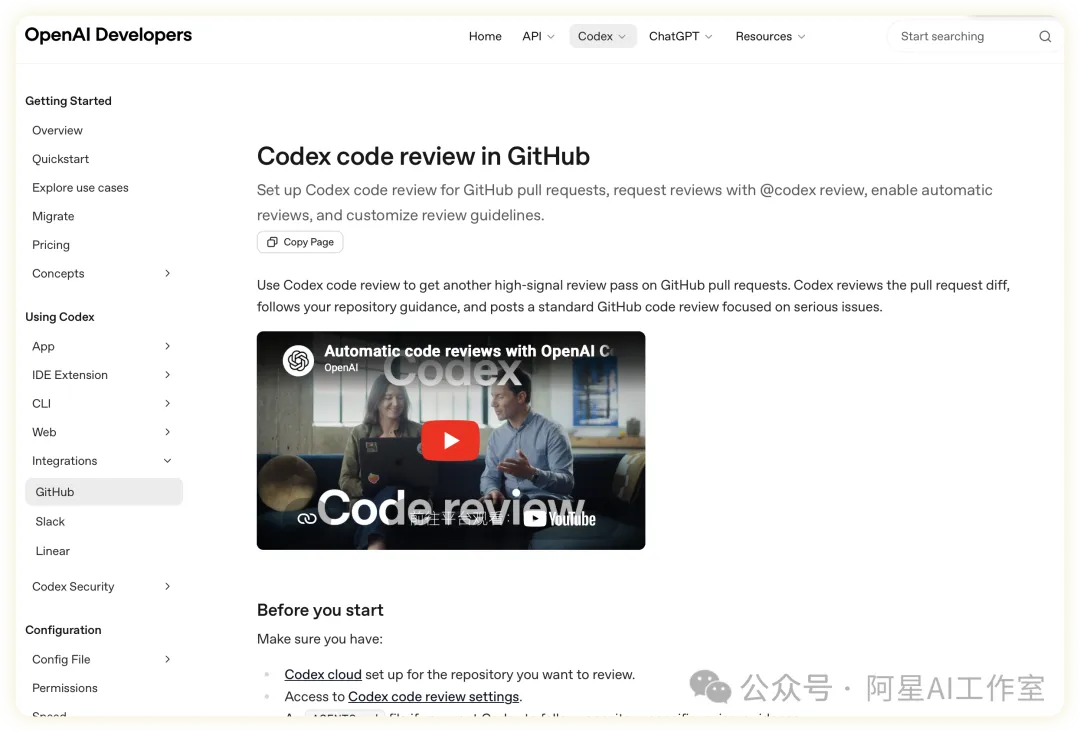Click the 'Before you start' heading

pos(320,610)
